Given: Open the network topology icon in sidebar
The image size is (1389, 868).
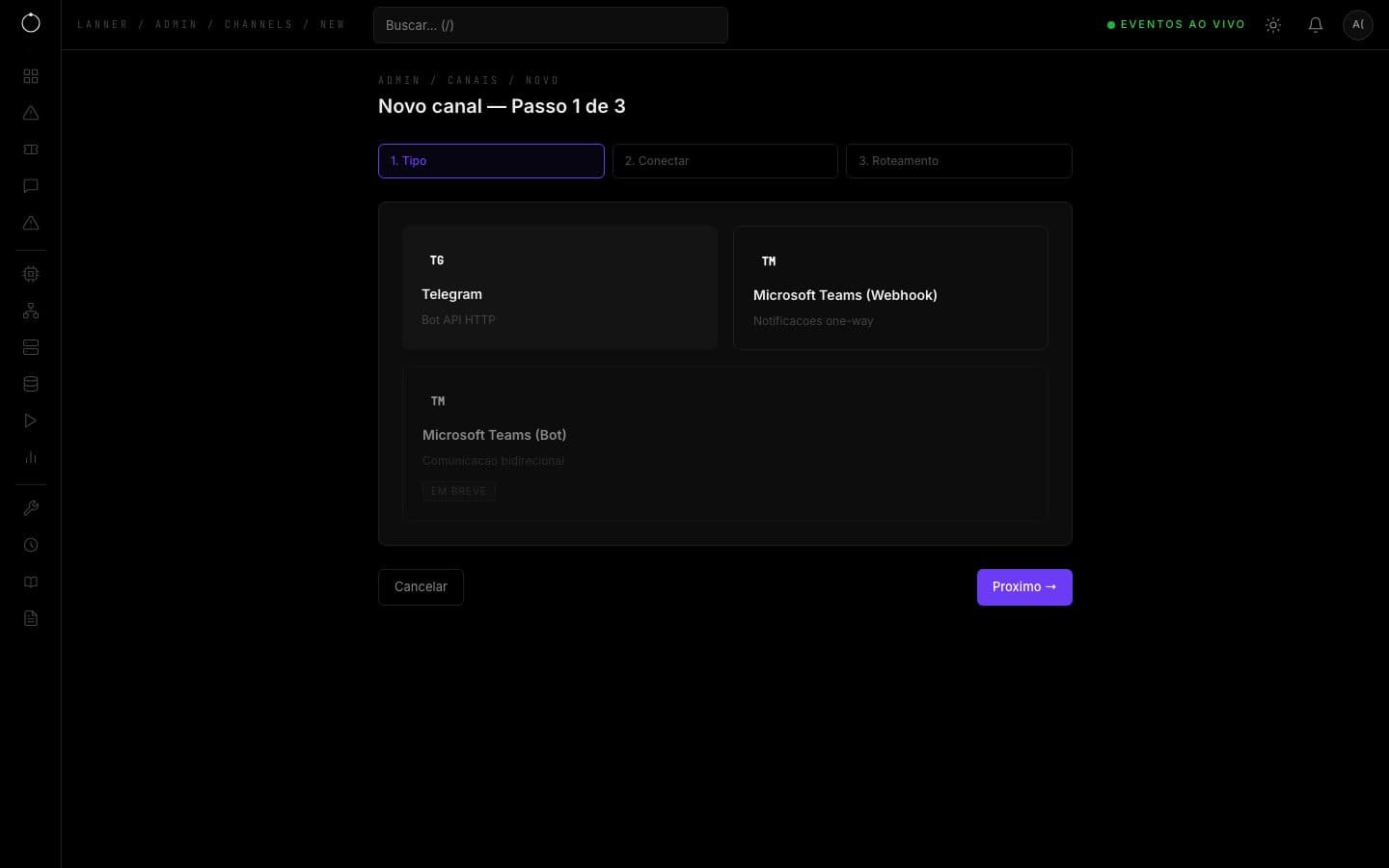Looking at the screenshot, I should click(31, 311).
